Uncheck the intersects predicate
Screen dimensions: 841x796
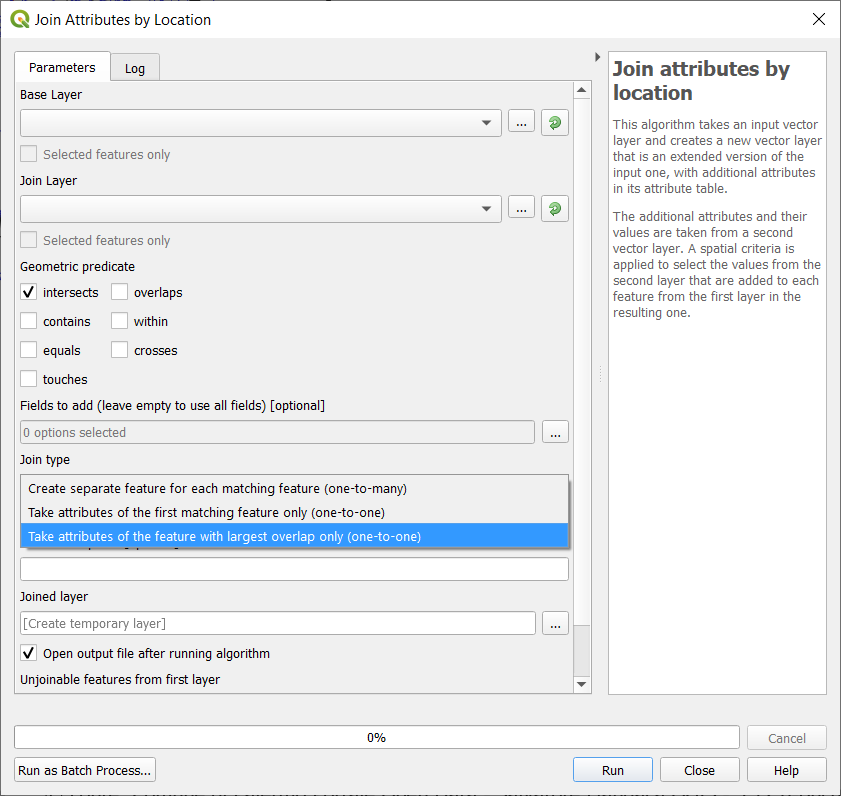click(29, 293)
